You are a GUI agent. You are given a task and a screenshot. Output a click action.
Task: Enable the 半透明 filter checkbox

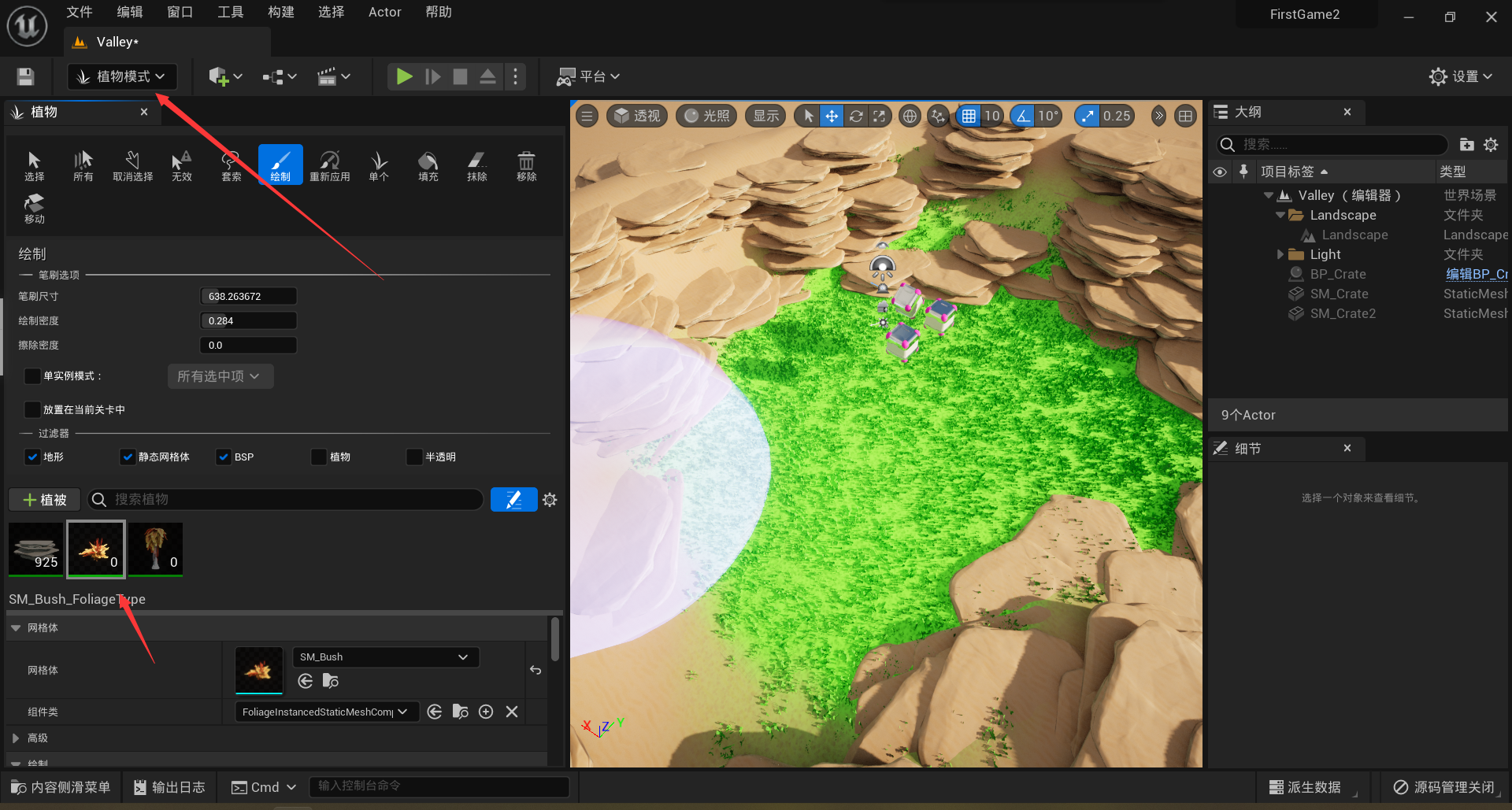click(414, 457)
